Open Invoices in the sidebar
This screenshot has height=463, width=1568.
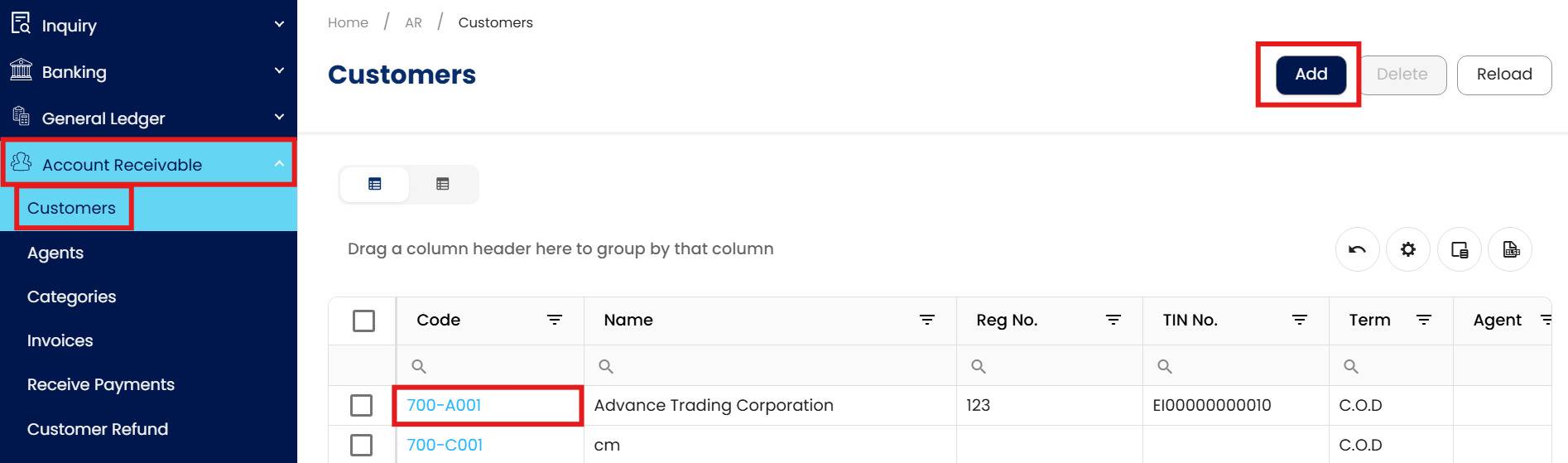pyautogui.click(x=60, y=340)
